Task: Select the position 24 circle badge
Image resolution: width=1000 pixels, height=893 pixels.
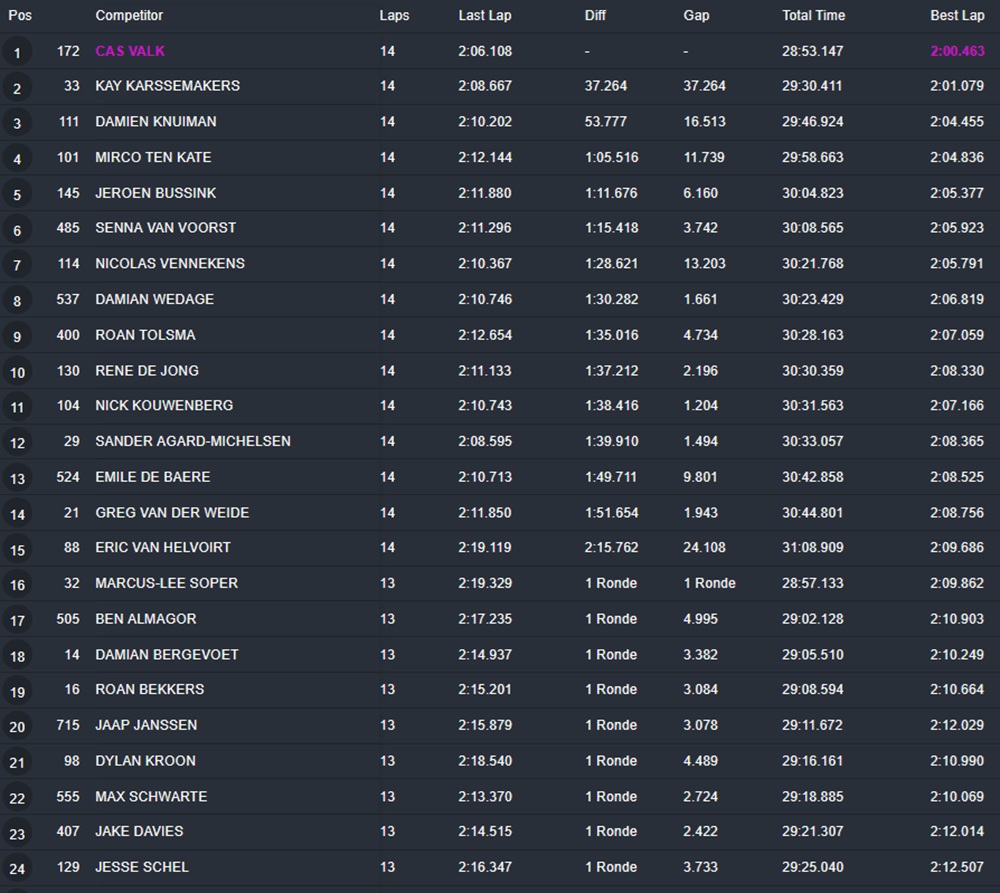Action: [17, 868]
